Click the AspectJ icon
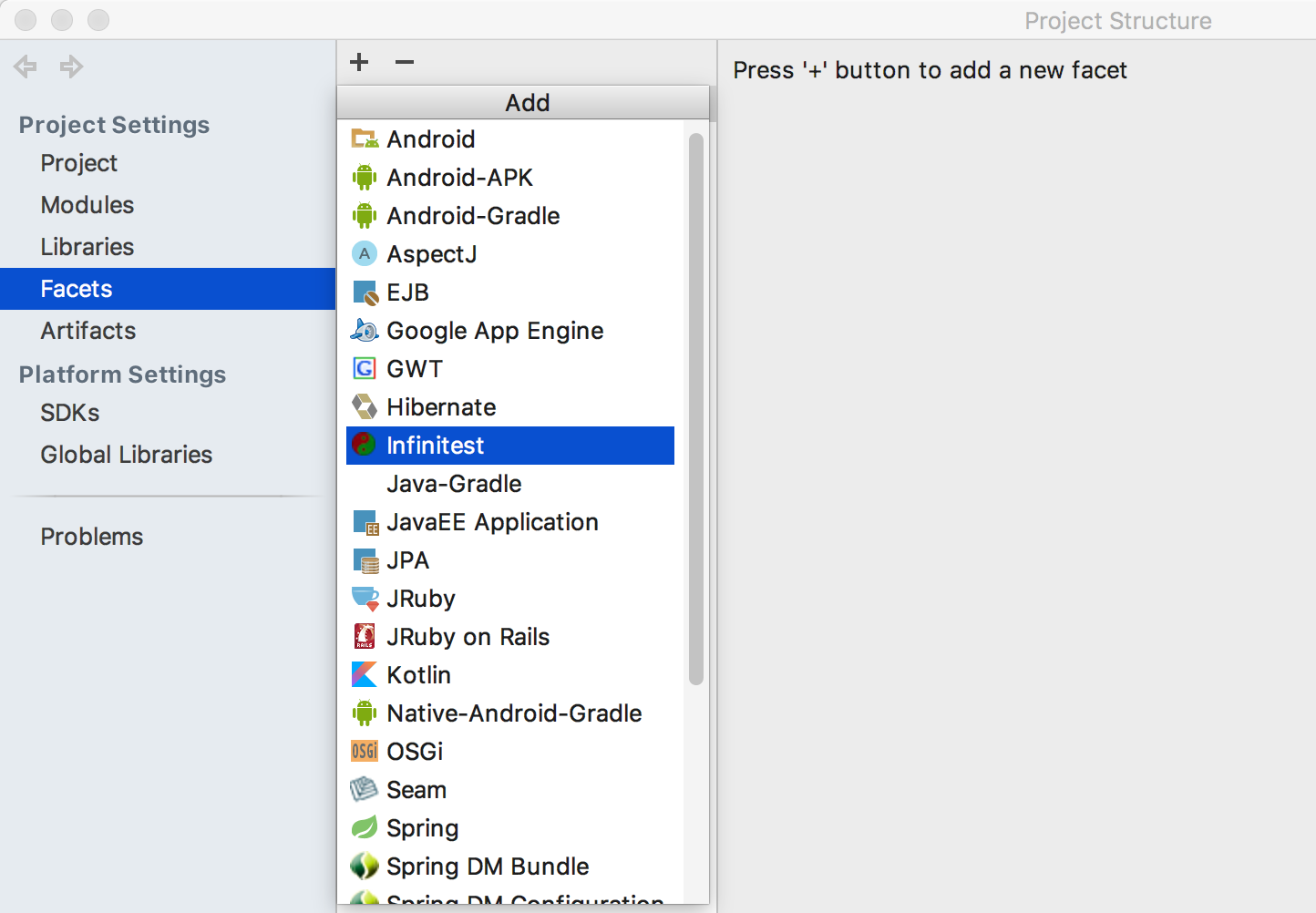This screenshot has height=913, width=1316. [x=365, y=253]
